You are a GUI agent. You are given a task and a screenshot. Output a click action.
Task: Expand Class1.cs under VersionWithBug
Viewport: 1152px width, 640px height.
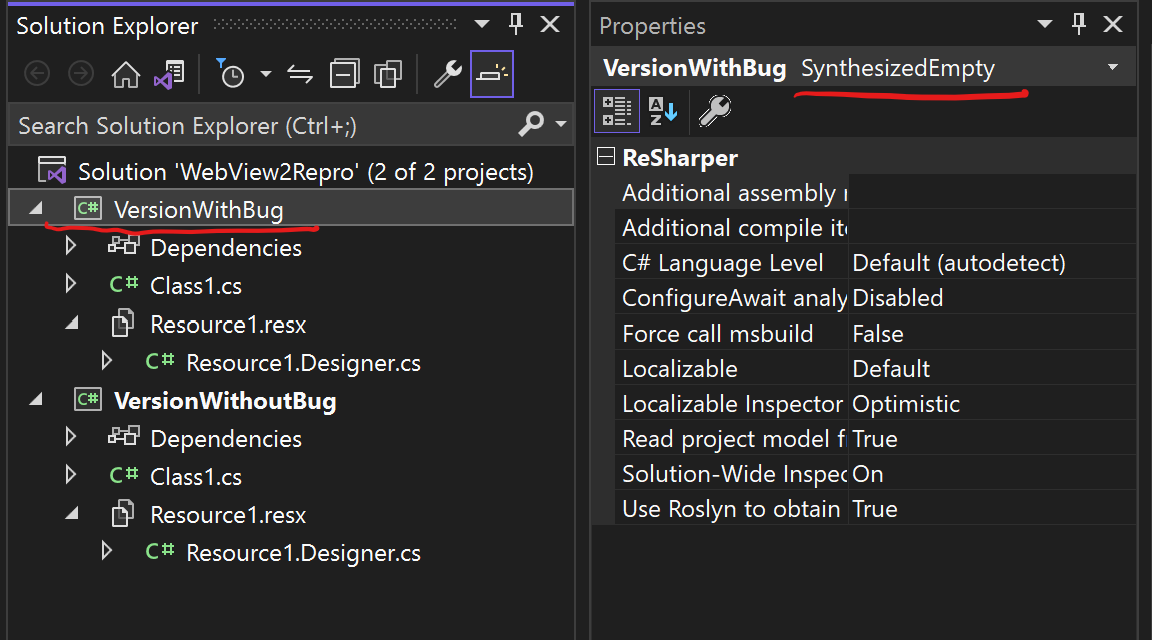pos(71,284)
